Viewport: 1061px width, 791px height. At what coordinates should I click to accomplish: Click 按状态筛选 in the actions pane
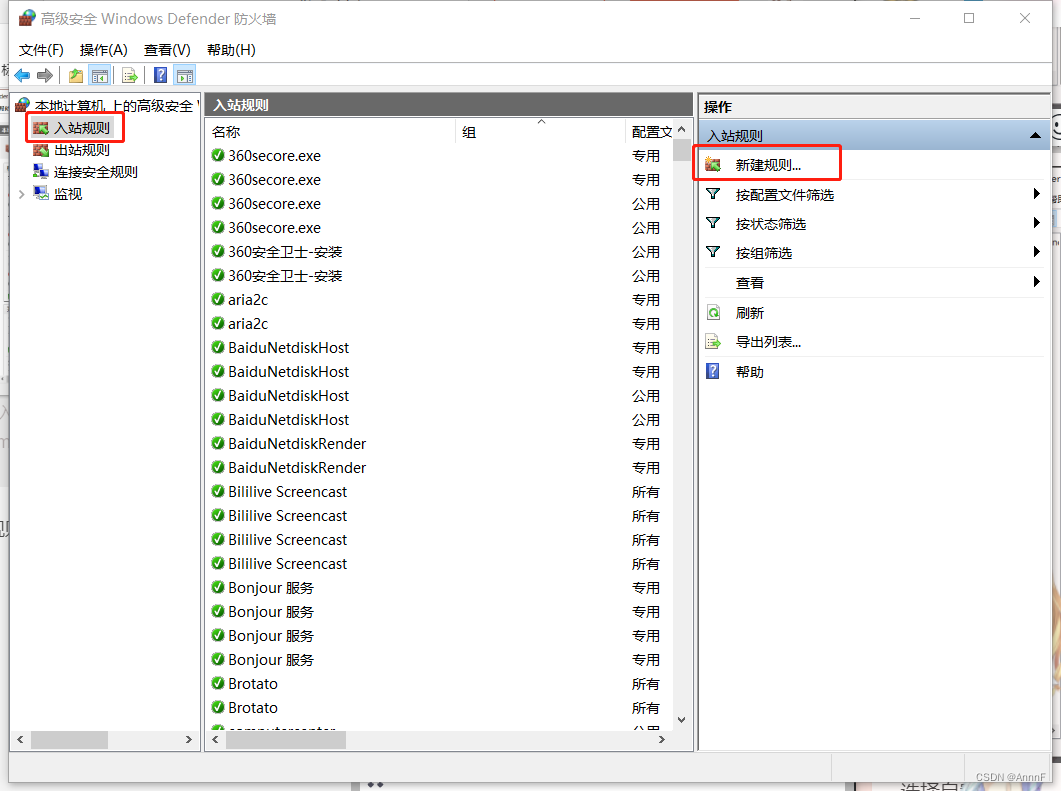(x=771, y=224)
